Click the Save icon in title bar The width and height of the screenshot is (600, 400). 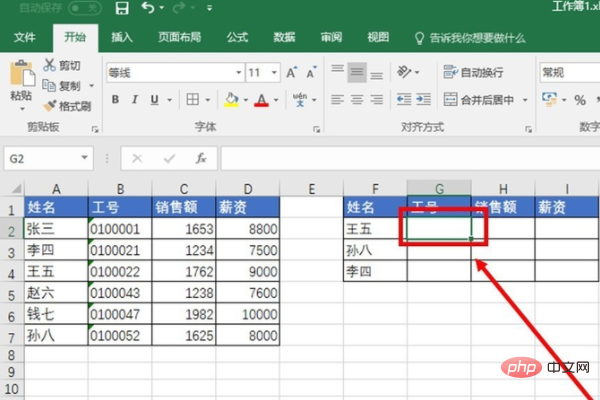coord(122,8)
